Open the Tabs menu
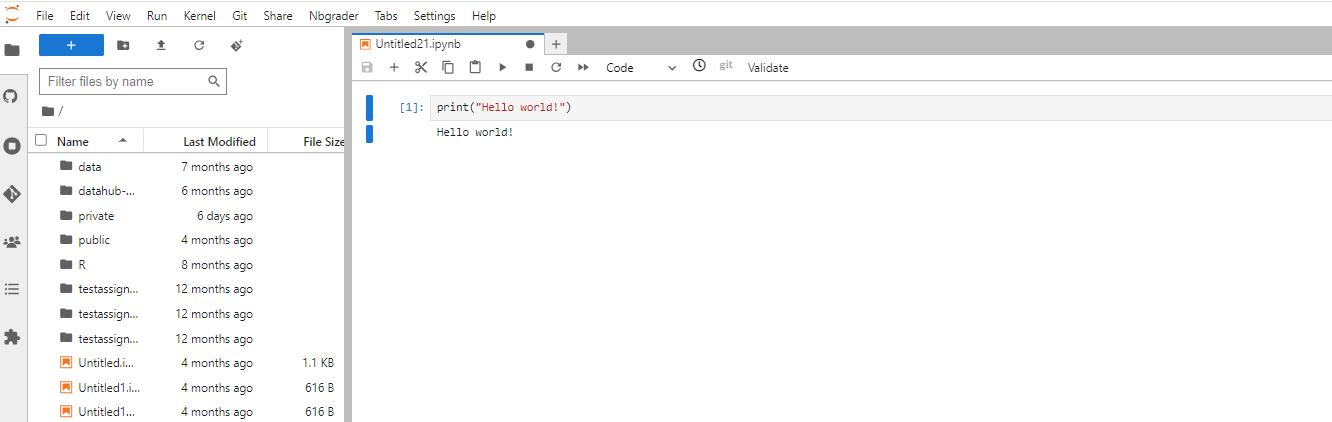 [386, 16]
